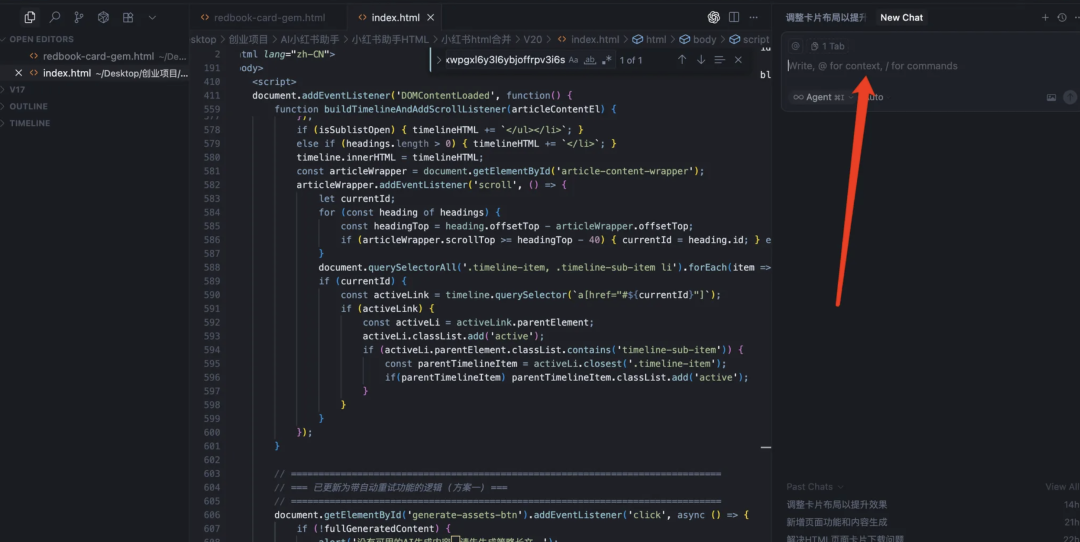Open the Search view icon
1080x542 pixels.
pos(55,17)
